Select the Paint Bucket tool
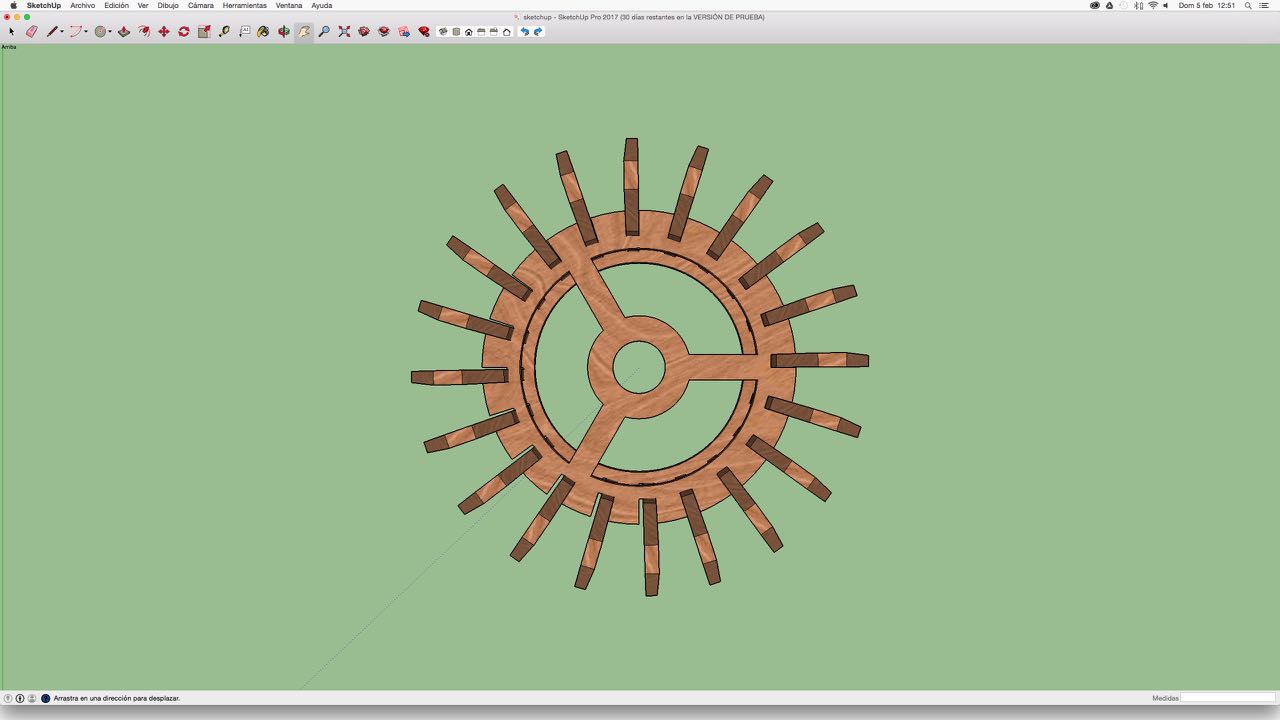Screen dimensions: 1280x720 coord(263,32)
